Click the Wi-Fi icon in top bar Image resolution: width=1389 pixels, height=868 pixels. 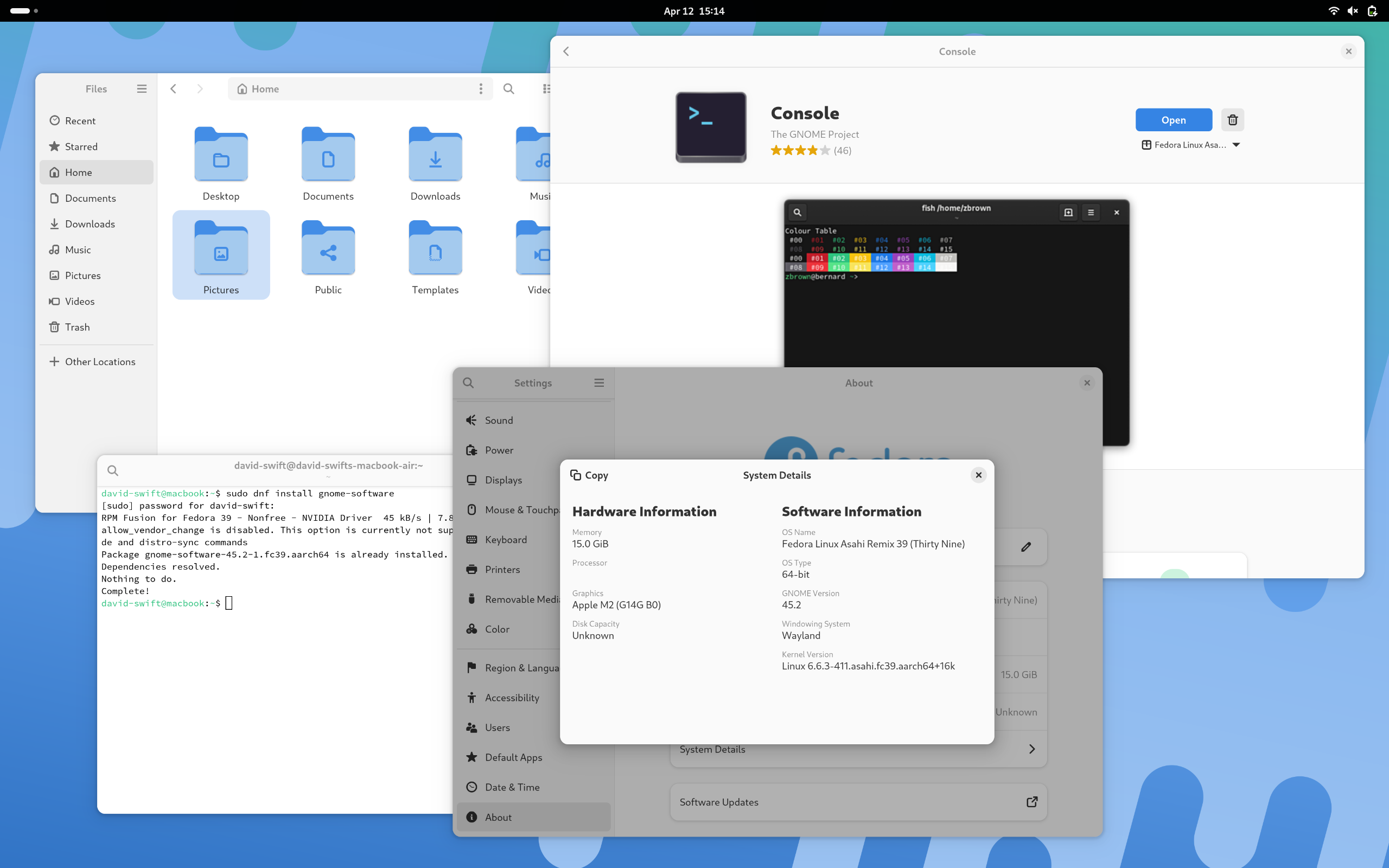(1333, 11)
